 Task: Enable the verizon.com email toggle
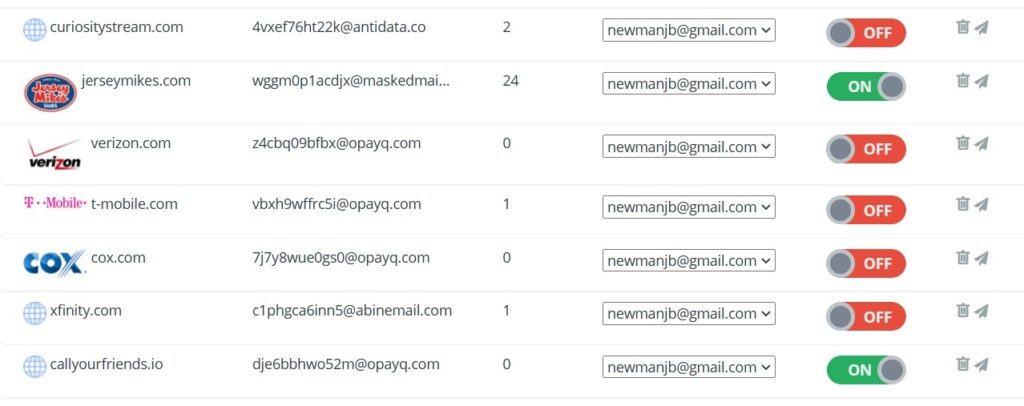pyautogui.click(x=865, y=149)
